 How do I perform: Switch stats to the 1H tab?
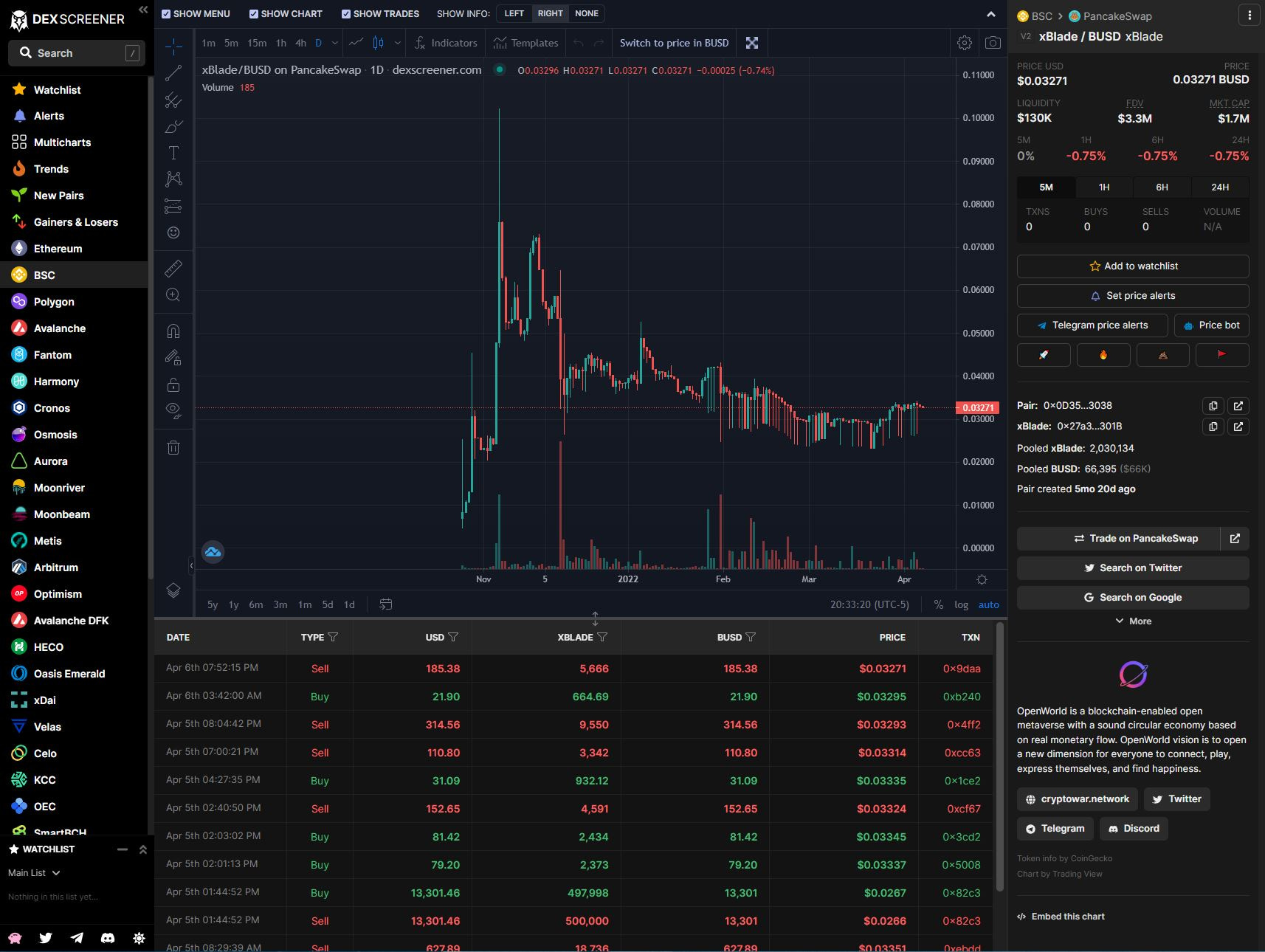pos(1104,187)
